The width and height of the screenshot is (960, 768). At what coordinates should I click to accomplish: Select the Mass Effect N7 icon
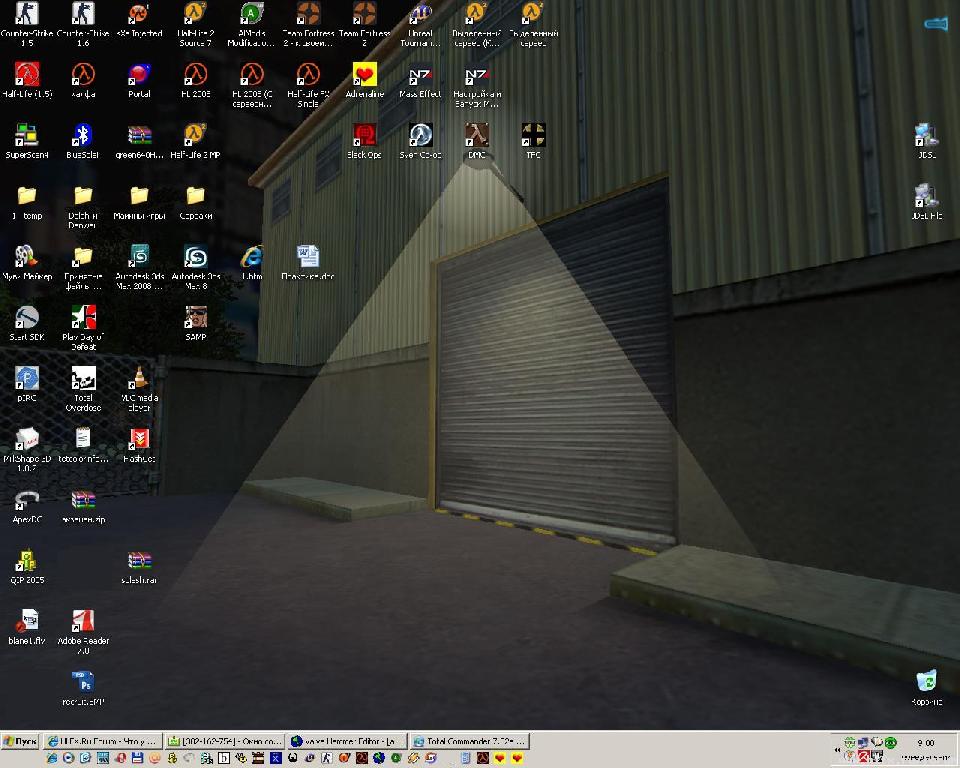tap(420, 80)
